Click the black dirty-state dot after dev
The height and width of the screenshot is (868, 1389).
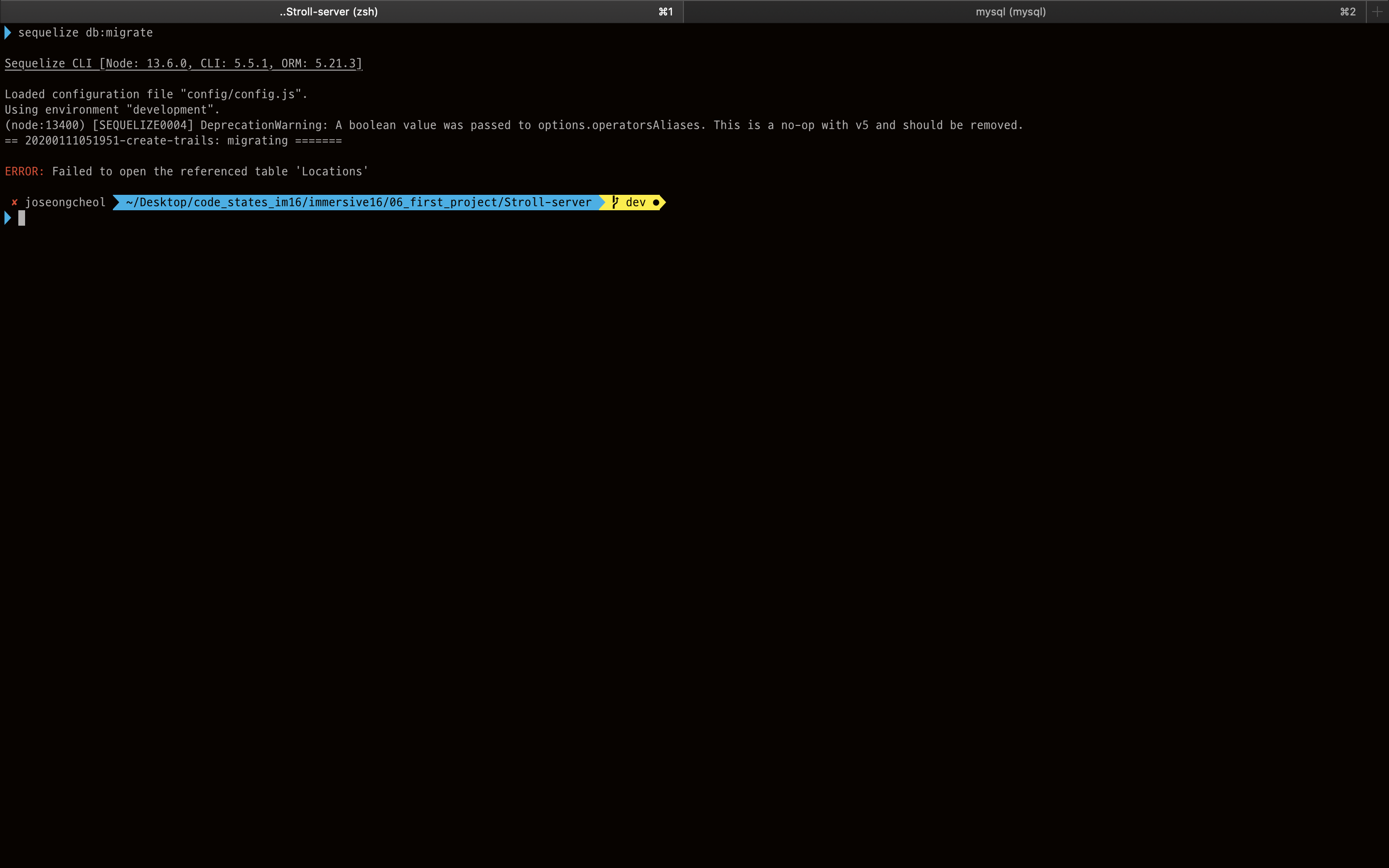point(655,202)
